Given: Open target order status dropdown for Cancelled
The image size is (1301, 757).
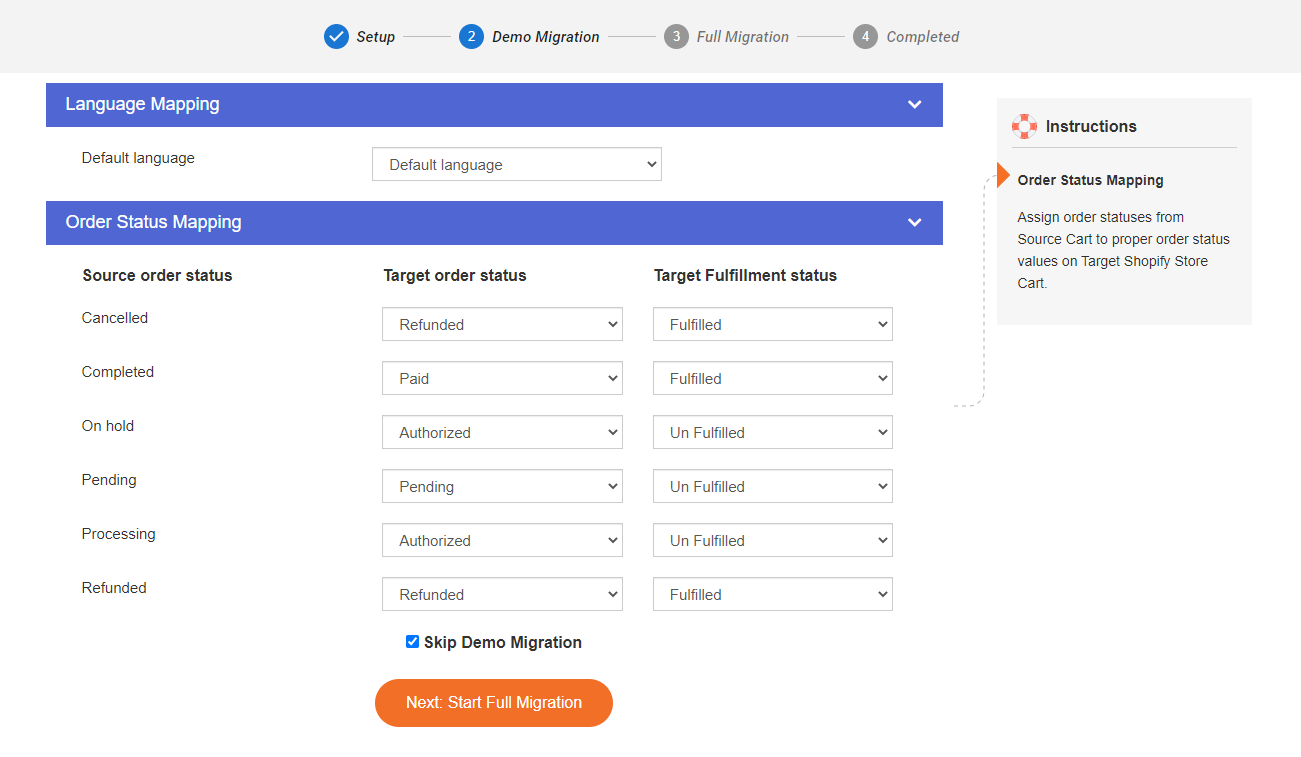Looking at the screenshot, I should (x=502, y=324).
